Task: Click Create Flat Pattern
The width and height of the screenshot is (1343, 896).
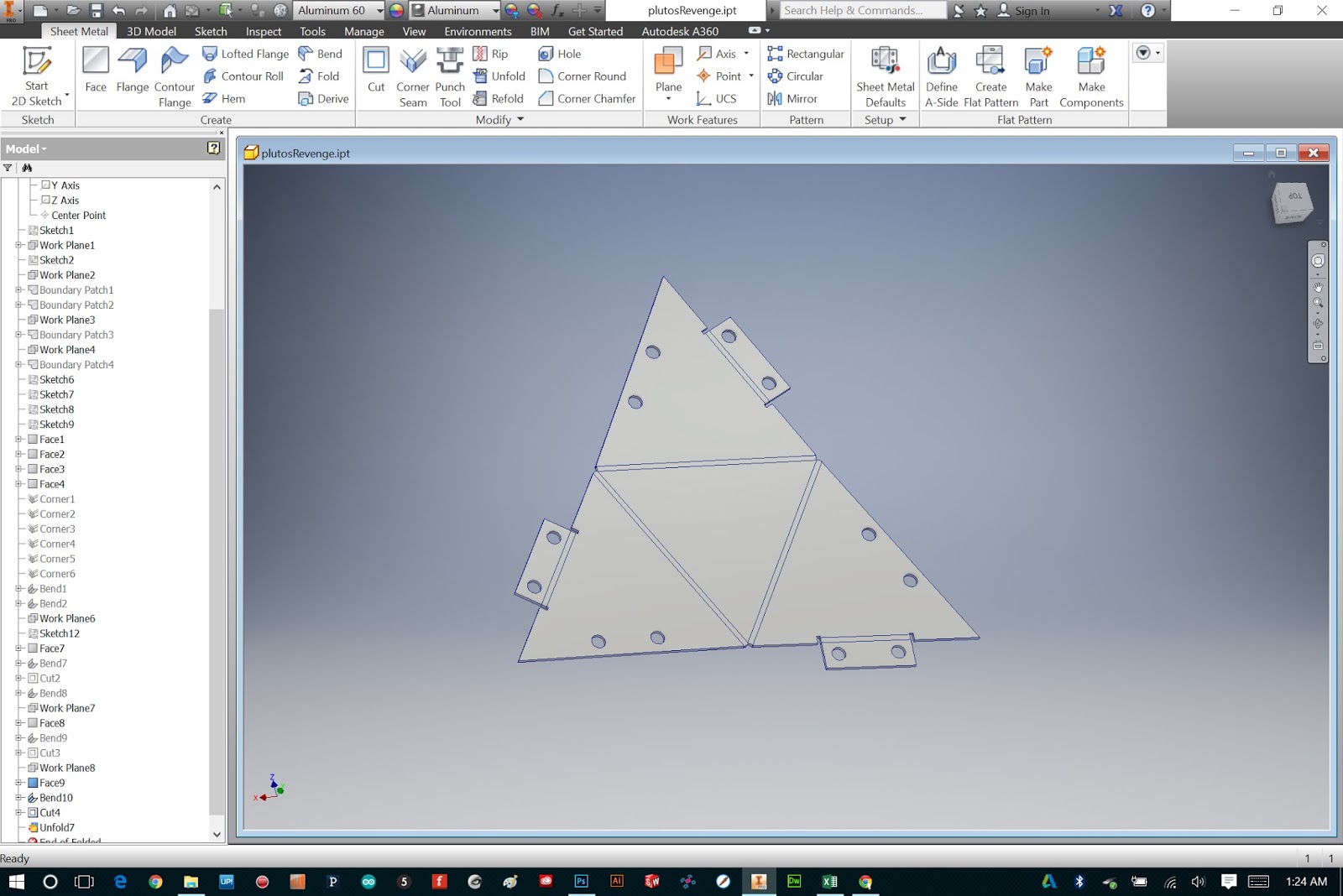Action: tap(990, 77)
